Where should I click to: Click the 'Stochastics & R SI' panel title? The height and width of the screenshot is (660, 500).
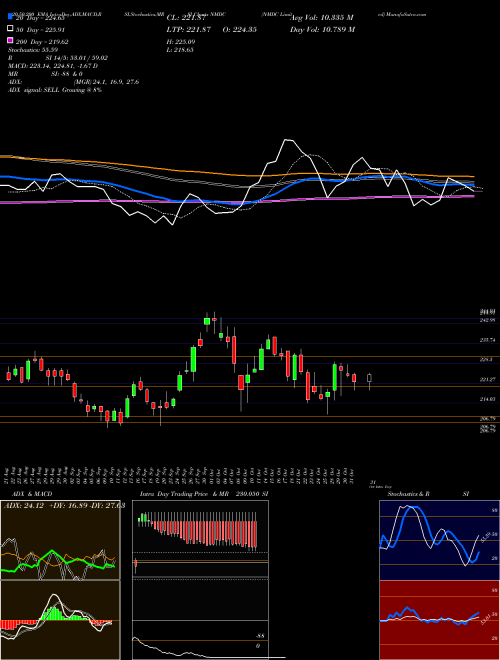click(428, 494)
